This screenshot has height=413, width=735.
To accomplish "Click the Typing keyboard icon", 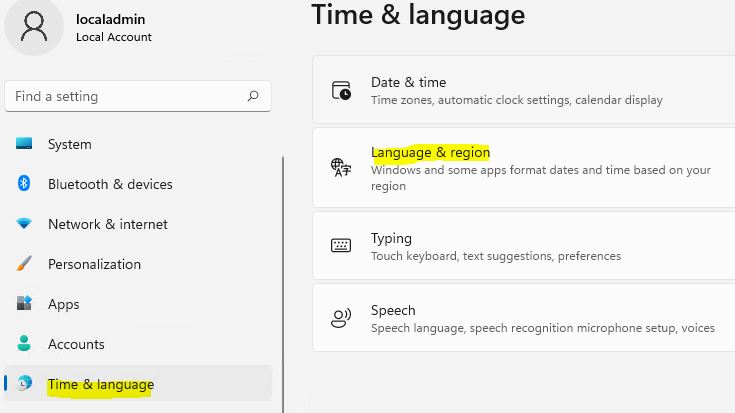I will (x=341, y=245).
